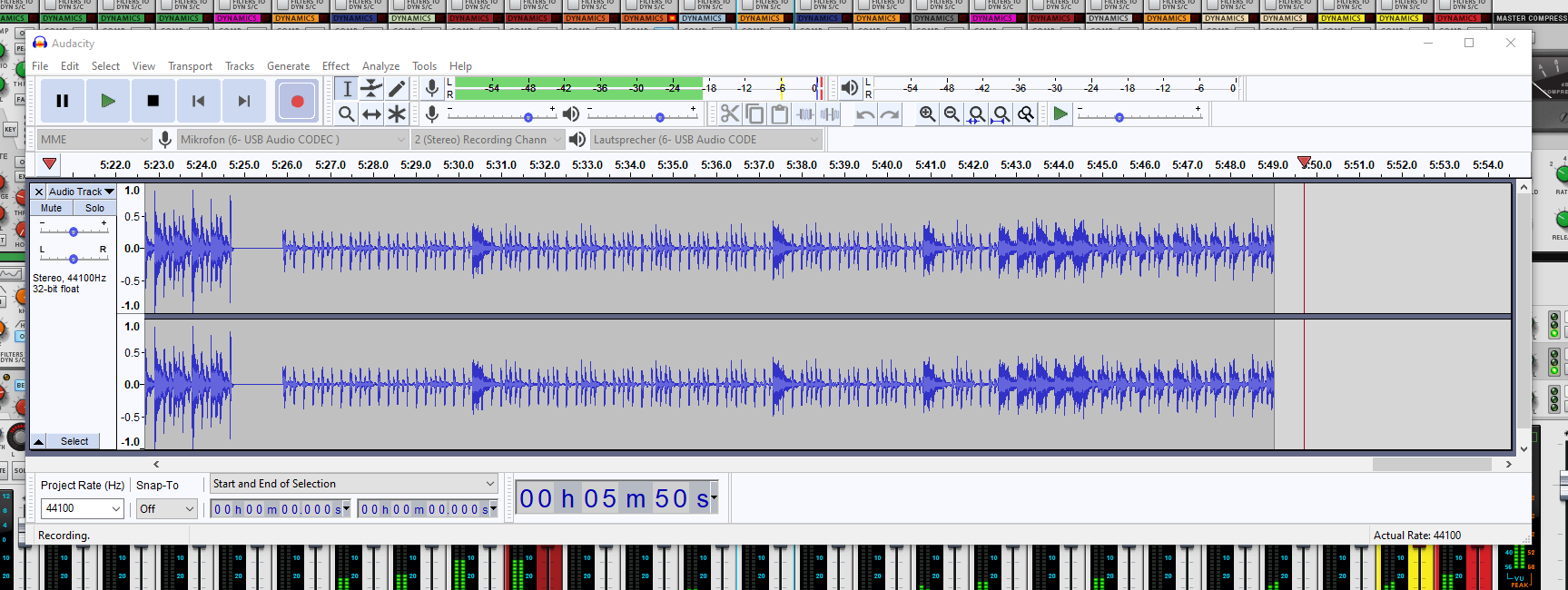Click the Fit Project to width icon
Screen dimensions: 1568x590
[x=1001, y=113]
